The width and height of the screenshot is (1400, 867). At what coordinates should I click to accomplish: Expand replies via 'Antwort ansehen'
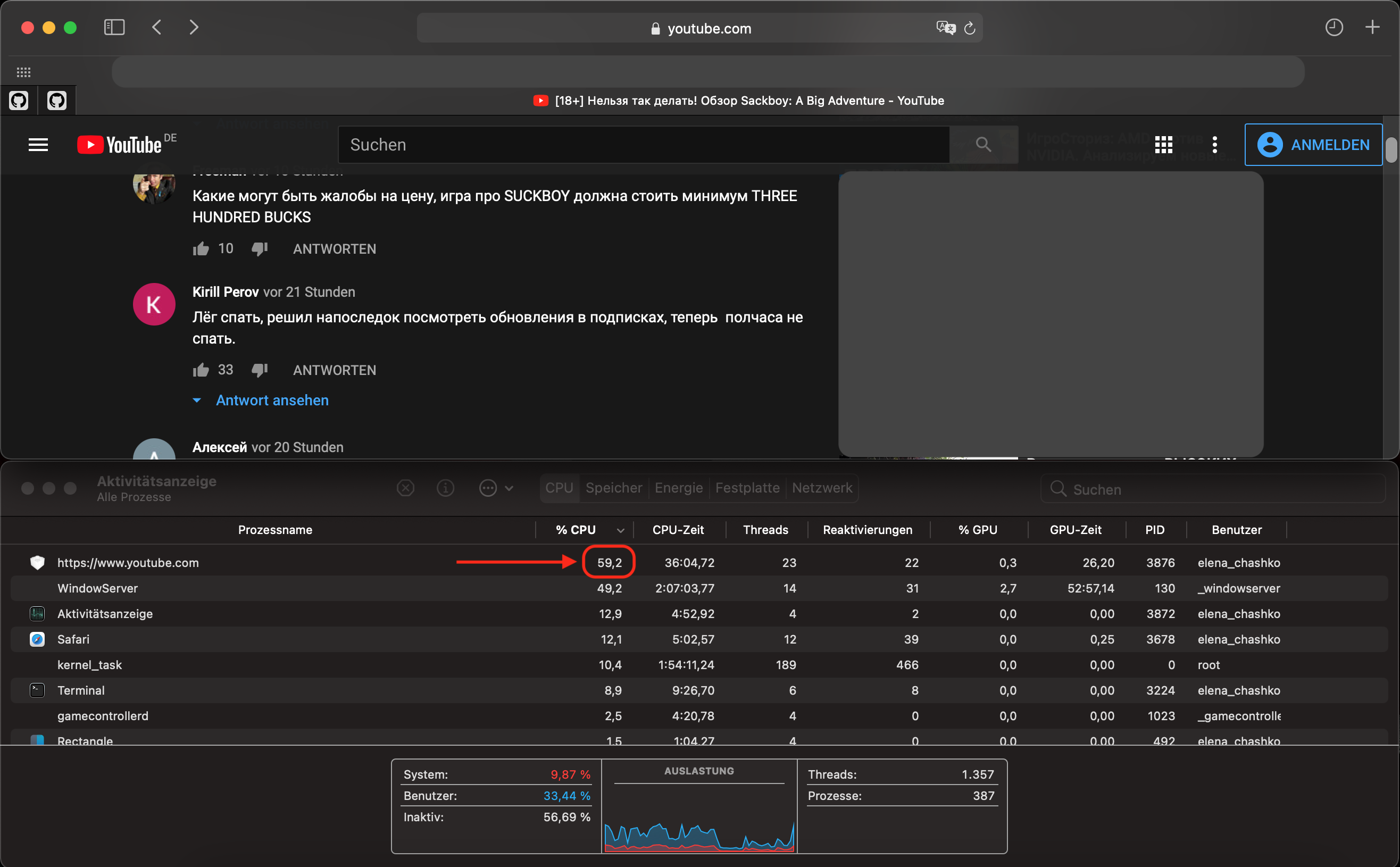(x=271, y=399)
